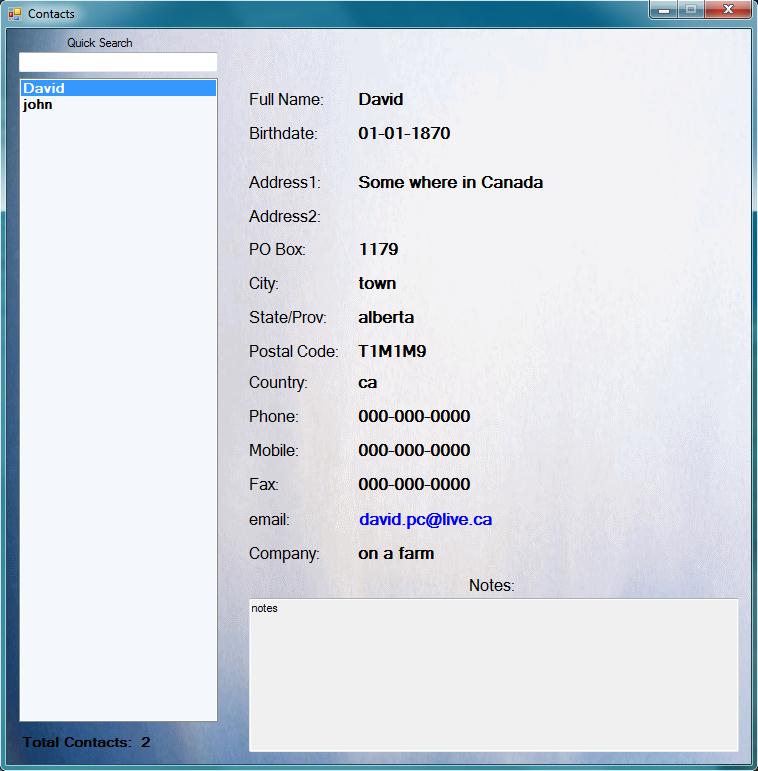758x771 pixels.
Task: Open the david.pc@live.ca email link
Action: pyautogui.click(x=425, y=519)
